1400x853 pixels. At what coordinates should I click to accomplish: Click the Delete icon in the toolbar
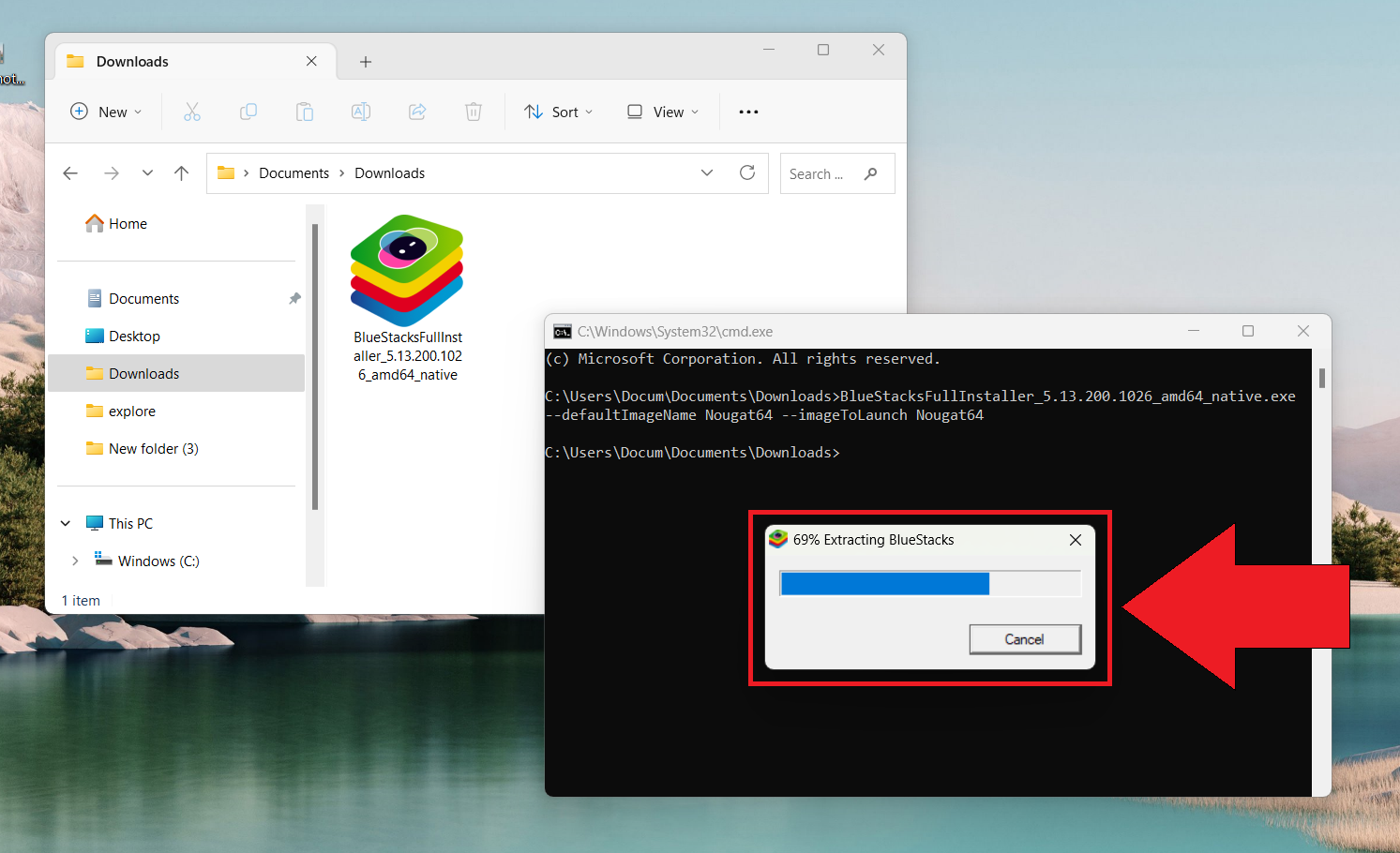point(474,112)
